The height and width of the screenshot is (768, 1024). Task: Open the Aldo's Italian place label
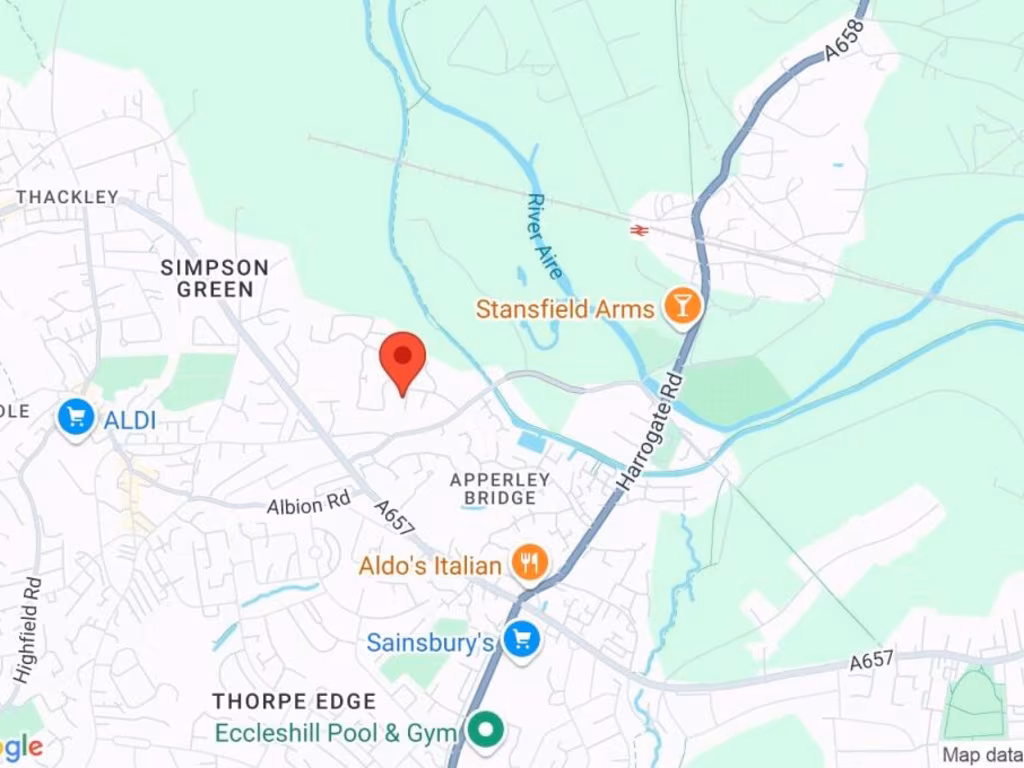point(430,565)
